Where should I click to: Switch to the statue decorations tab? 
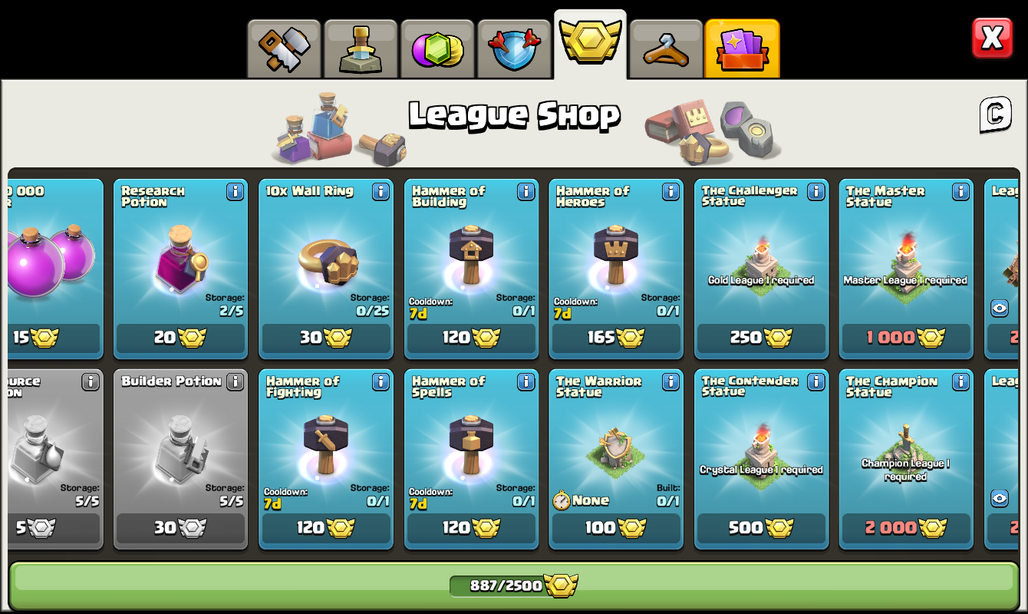(x=361, y=49)
